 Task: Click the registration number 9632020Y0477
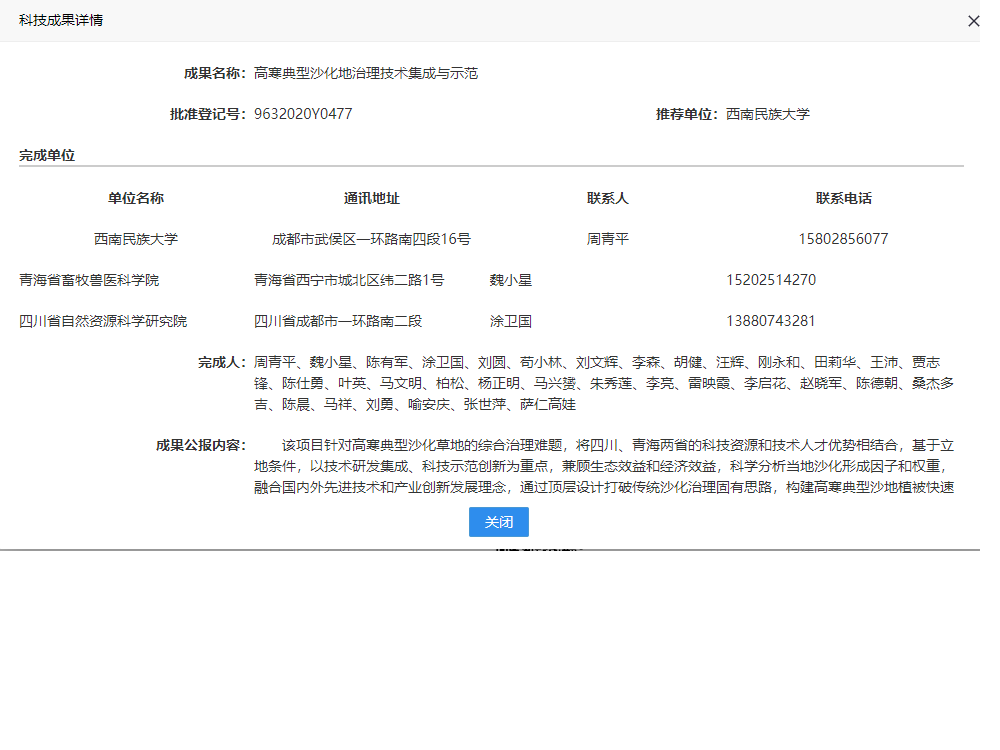tap(303, 114)
